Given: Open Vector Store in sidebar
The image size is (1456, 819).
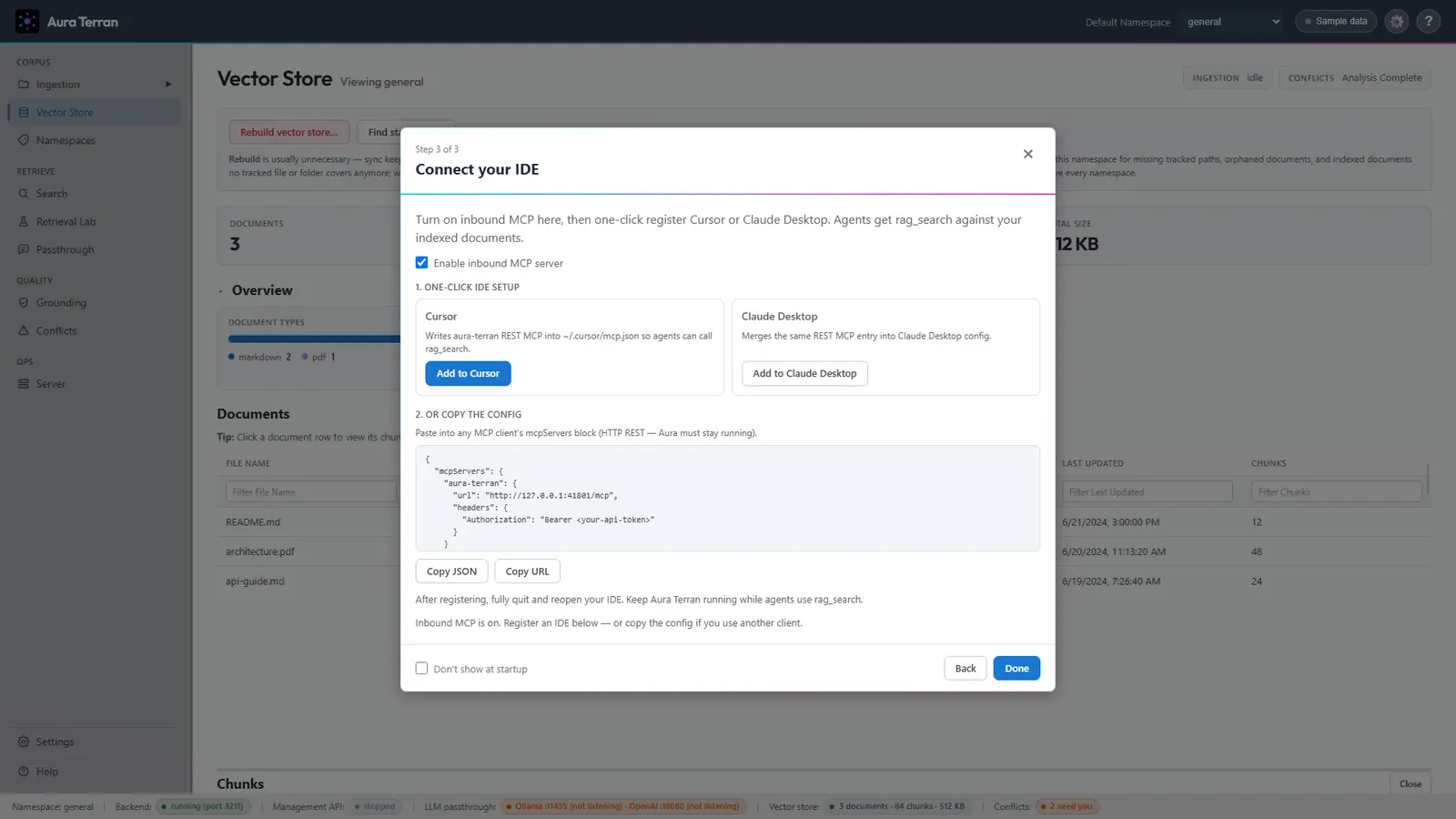Looking at the screenshot, I should (x=95, y=113).
